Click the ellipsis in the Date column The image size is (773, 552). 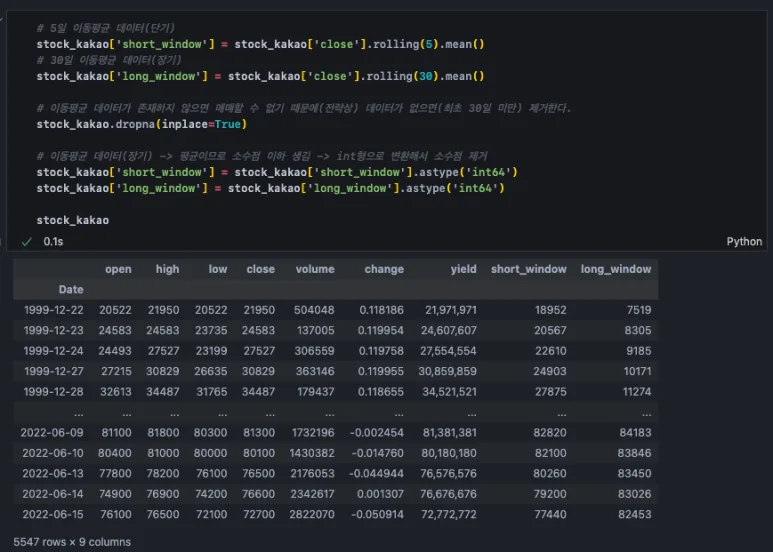(x=77, y=411)
